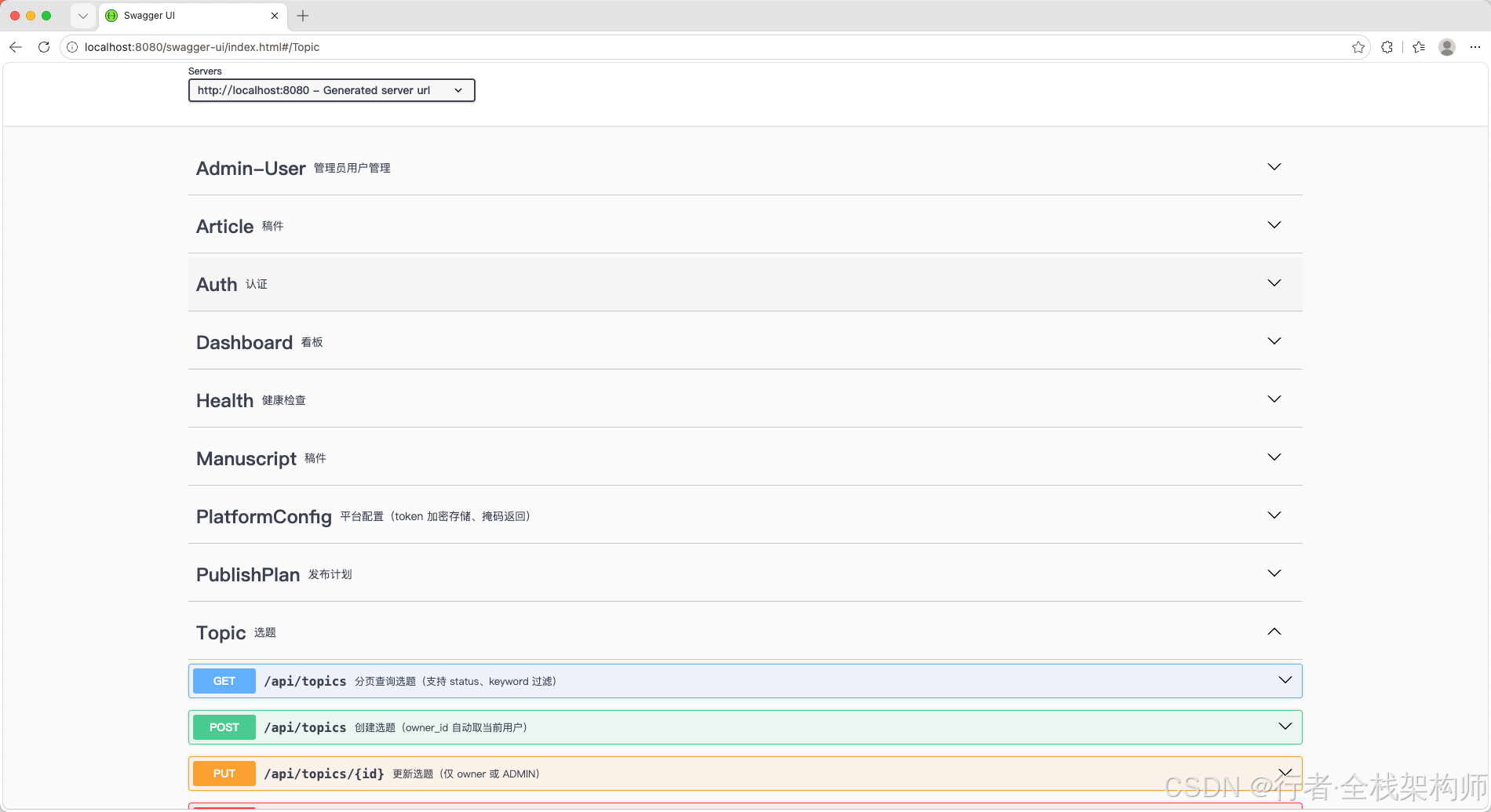Open browser extensions puzzle icon

1387,47
